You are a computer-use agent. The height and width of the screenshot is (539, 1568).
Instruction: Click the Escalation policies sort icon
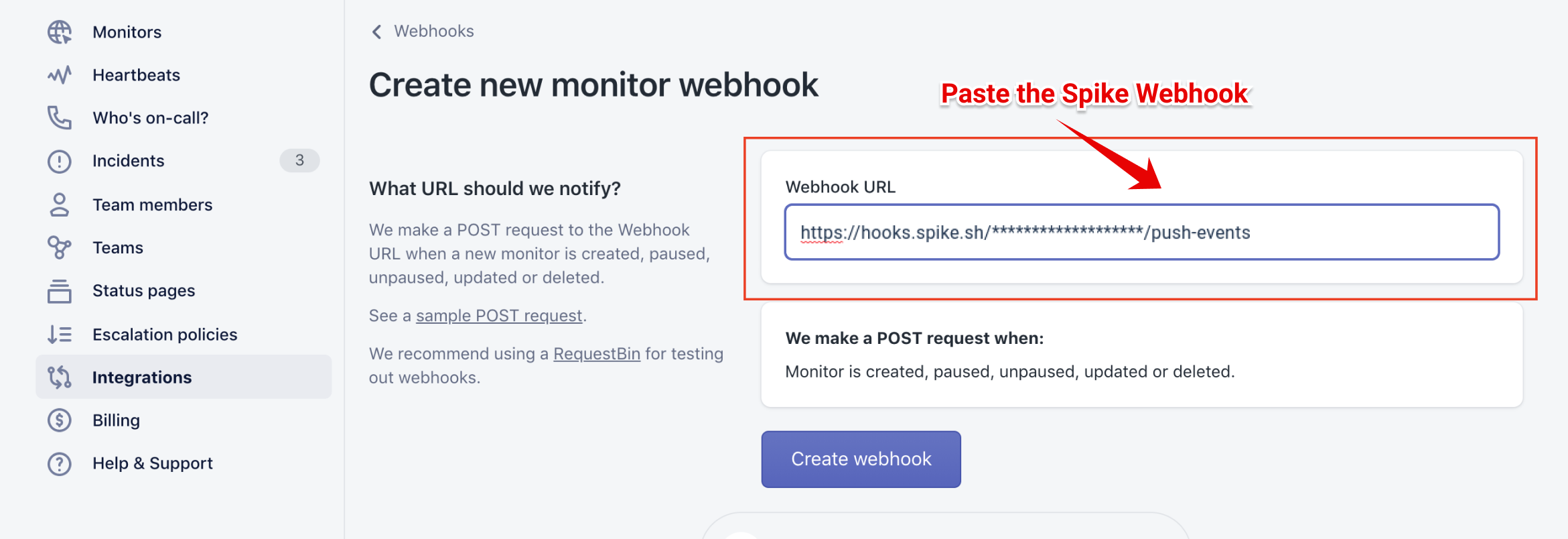(x=60, y=334)
